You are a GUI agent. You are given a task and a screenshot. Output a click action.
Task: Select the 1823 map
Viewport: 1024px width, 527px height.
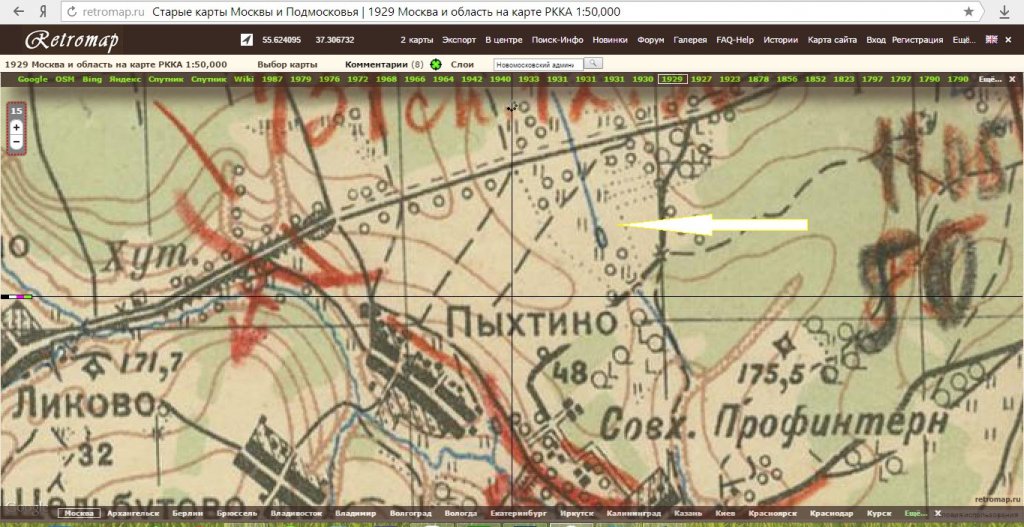pyautogui.click(x=844, y=79)
